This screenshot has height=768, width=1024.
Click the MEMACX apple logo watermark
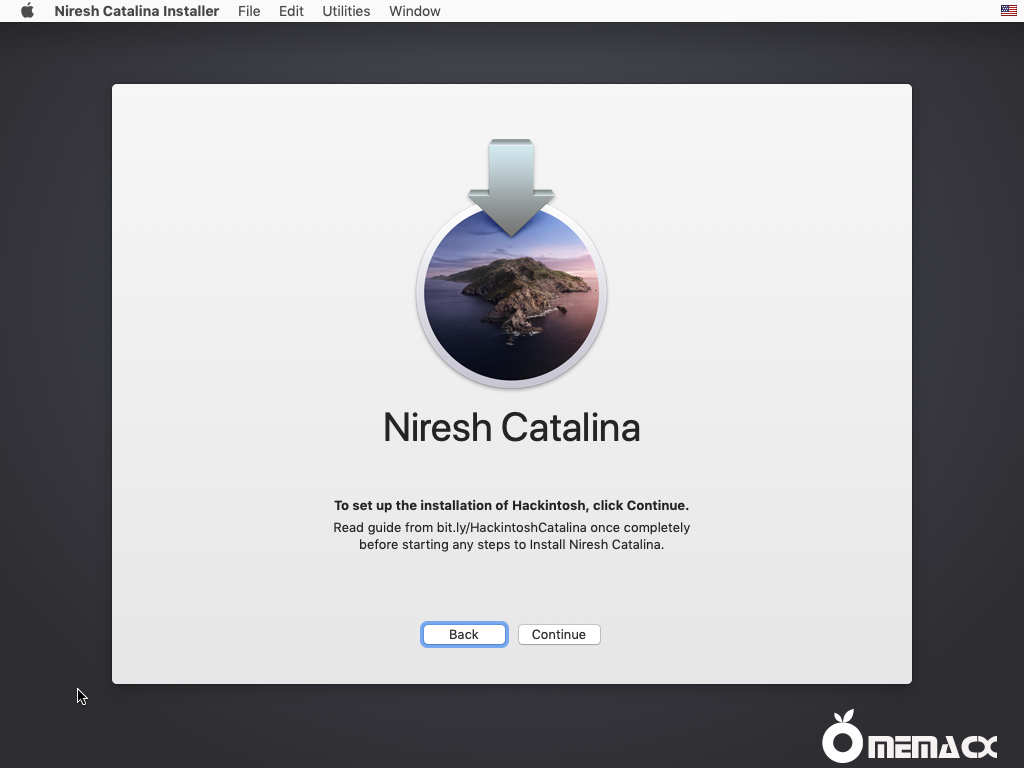[x=842, y=739]
